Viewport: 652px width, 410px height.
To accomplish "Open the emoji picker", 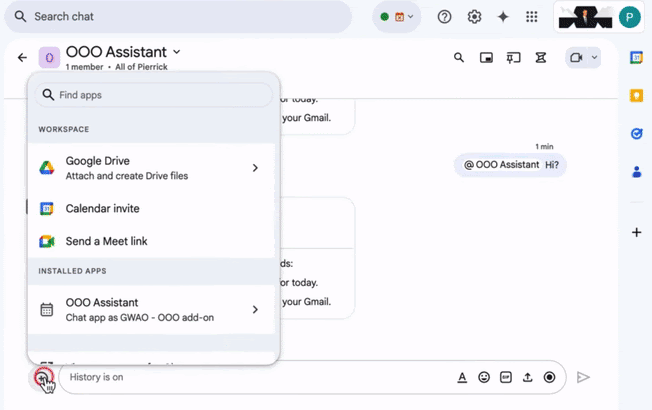I will click(484, 377).
